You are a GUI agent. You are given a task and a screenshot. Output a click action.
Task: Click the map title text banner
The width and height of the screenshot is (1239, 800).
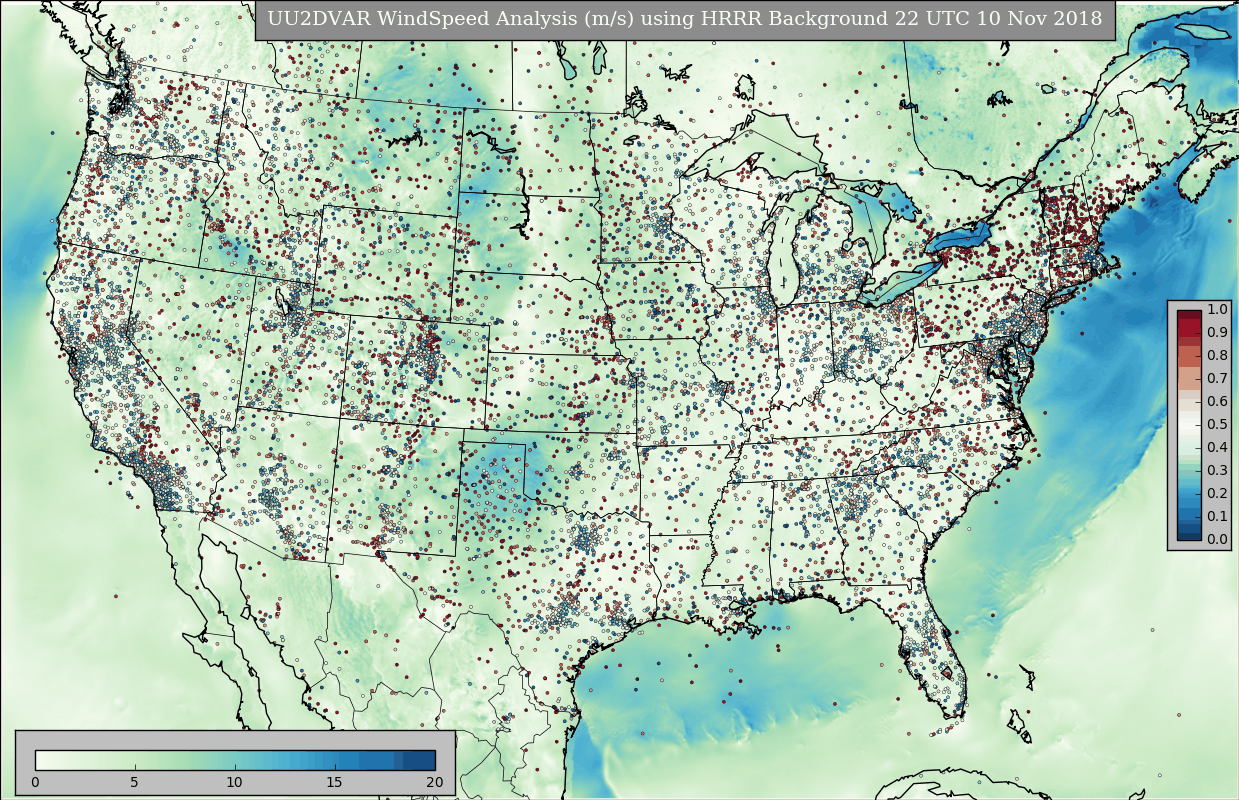click(685, 19)
